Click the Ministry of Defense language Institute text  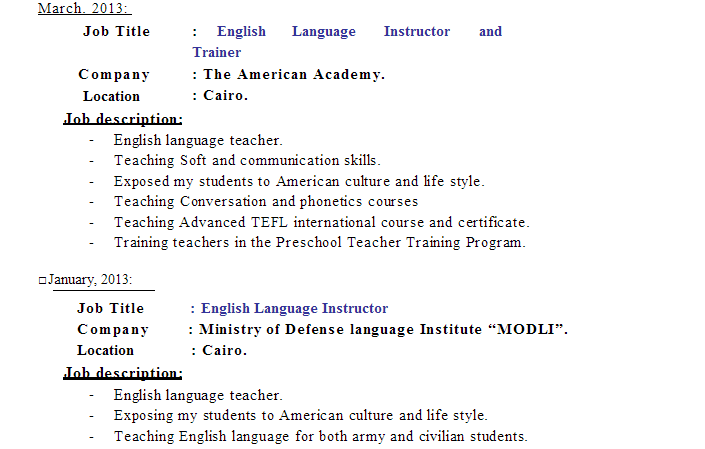[x=383, y=330]
